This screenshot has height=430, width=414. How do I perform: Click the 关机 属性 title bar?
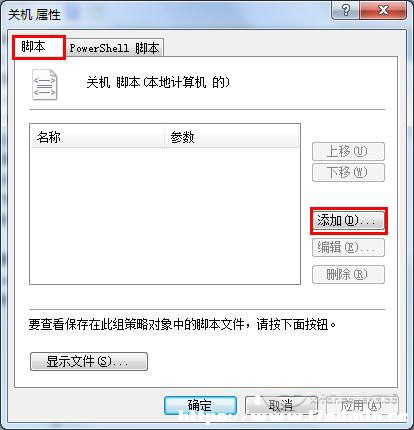coord(167,14)
